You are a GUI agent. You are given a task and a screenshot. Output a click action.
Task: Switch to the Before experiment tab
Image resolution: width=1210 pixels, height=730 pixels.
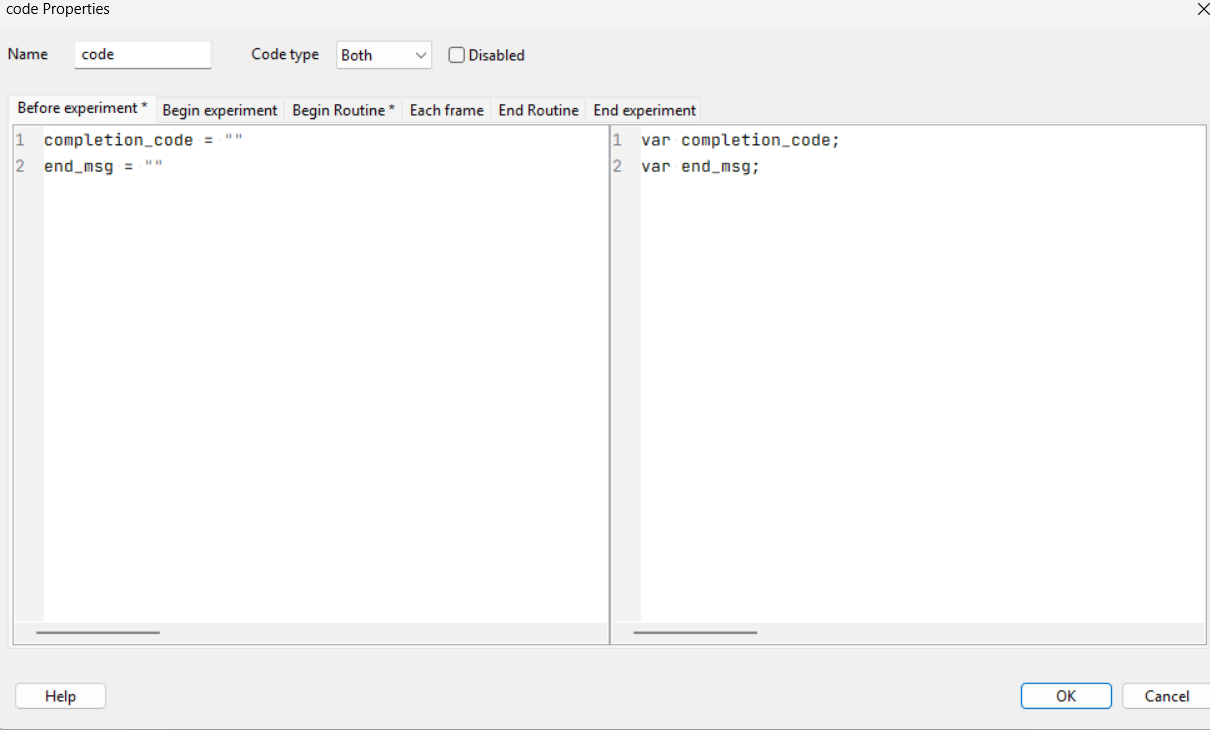pyautogui.click(x=82, y=108)
